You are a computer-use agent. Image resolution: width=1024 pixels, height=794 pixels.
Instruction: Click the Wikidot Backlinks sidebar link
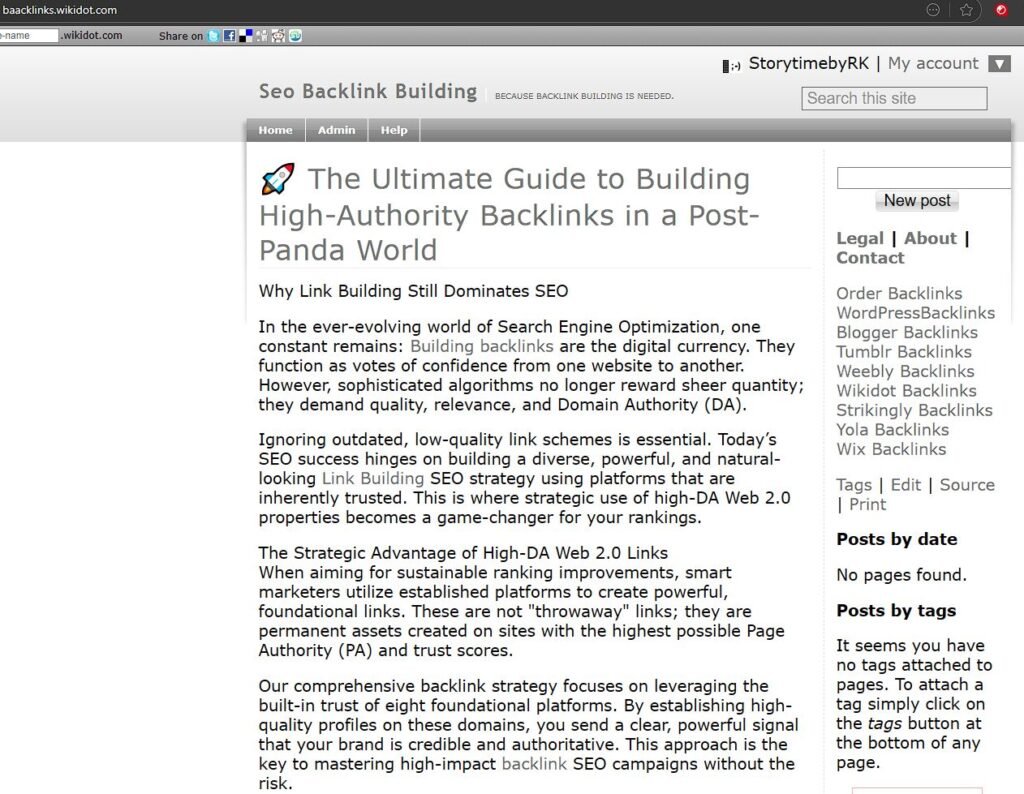click(x=906, y=391)
